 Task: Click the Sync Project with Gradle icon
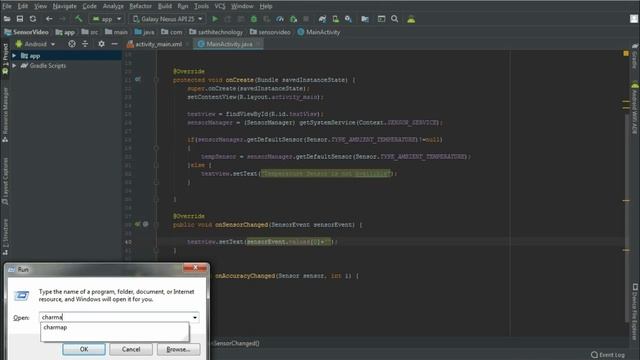pos(322,19)
